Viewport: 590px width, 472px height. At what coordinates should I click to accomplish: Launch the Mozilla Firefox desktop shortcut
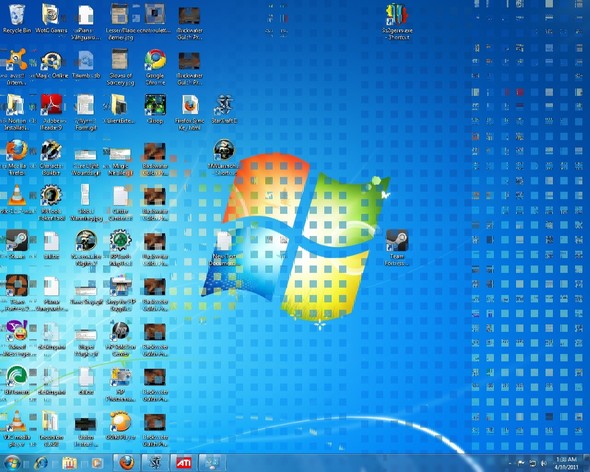point(17,158)
